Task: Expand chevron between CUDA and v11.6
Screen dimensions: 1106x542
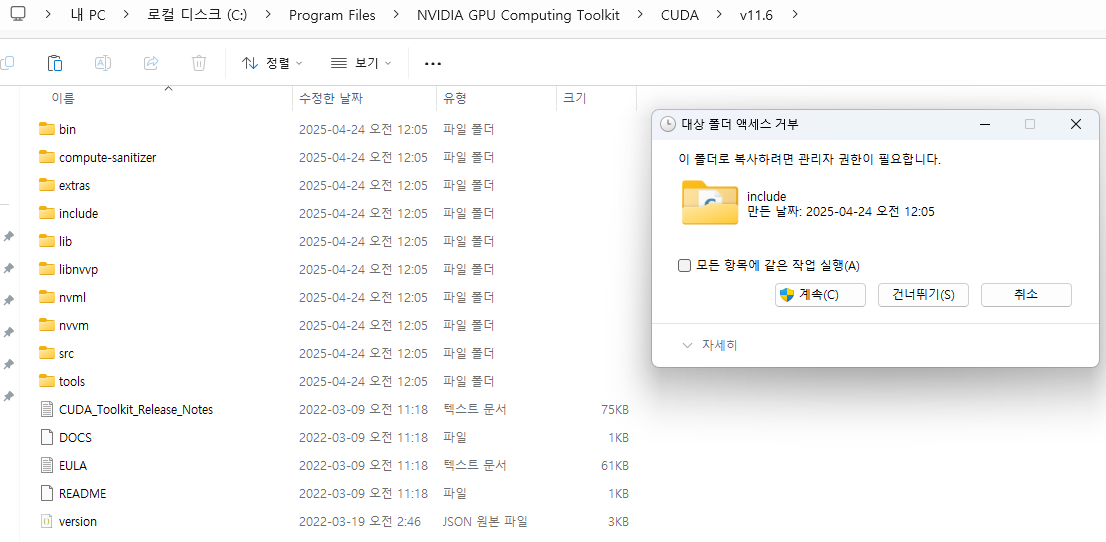Action: tap(719, 14)
